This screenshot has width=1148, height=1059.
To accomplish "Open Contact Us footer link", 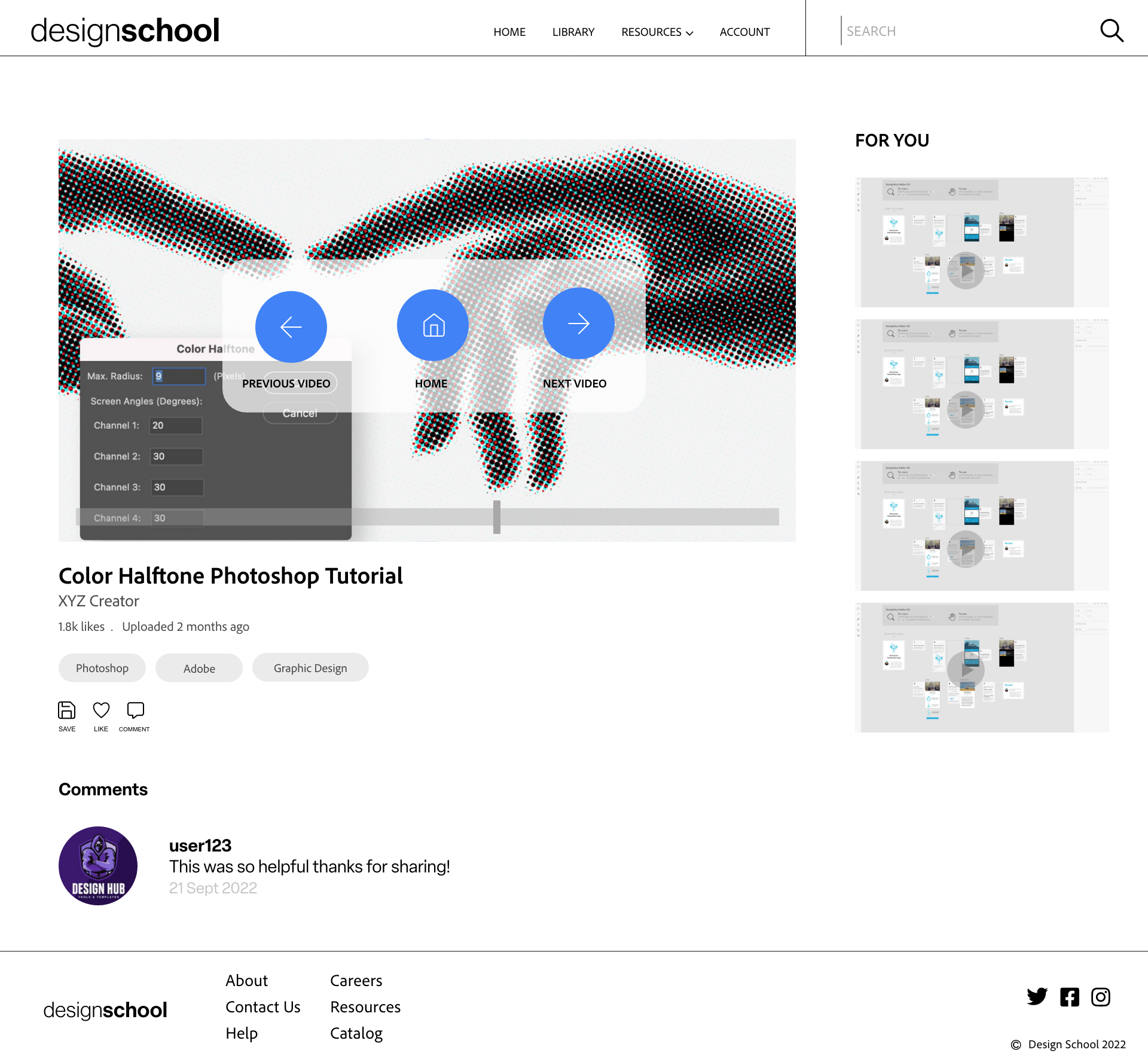I will point(263,1007).
